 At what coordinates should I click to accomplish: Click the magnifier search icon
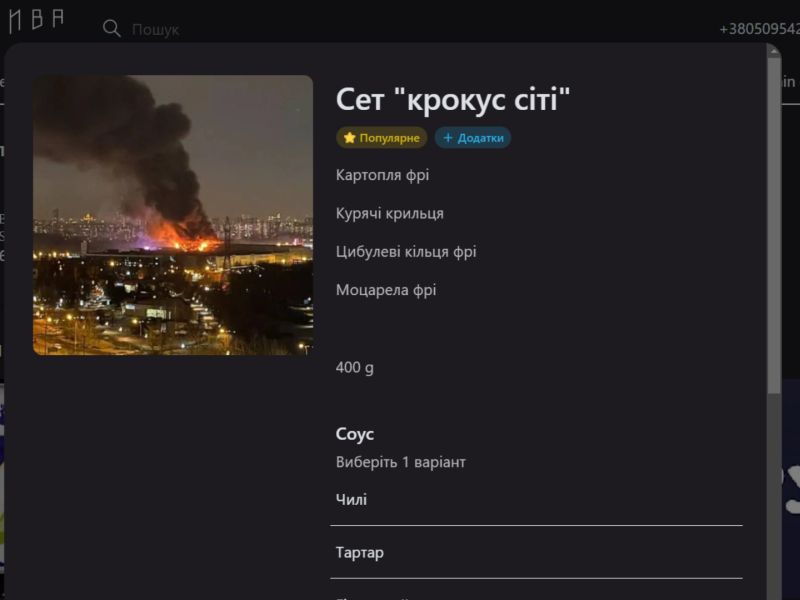pos(111,29)
